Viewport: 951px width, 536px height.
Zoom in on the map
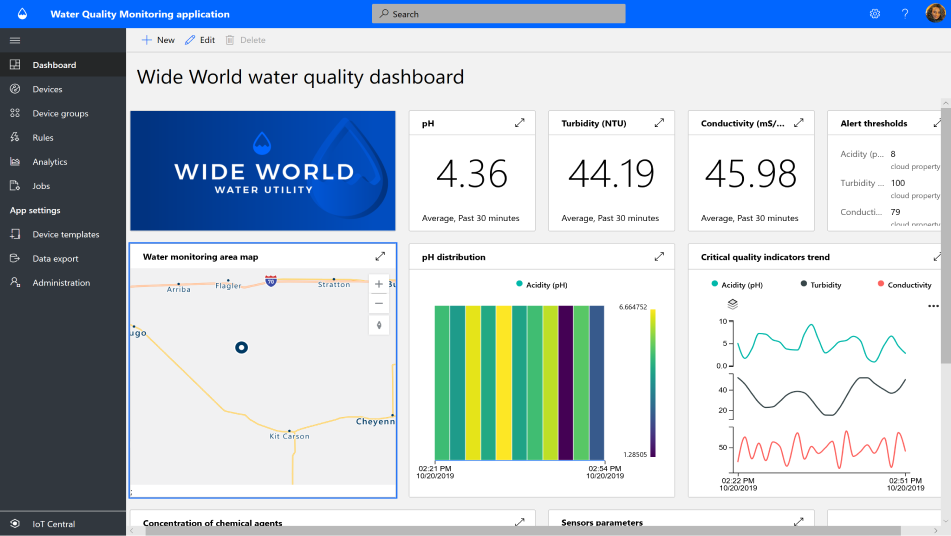coord(379,284)
